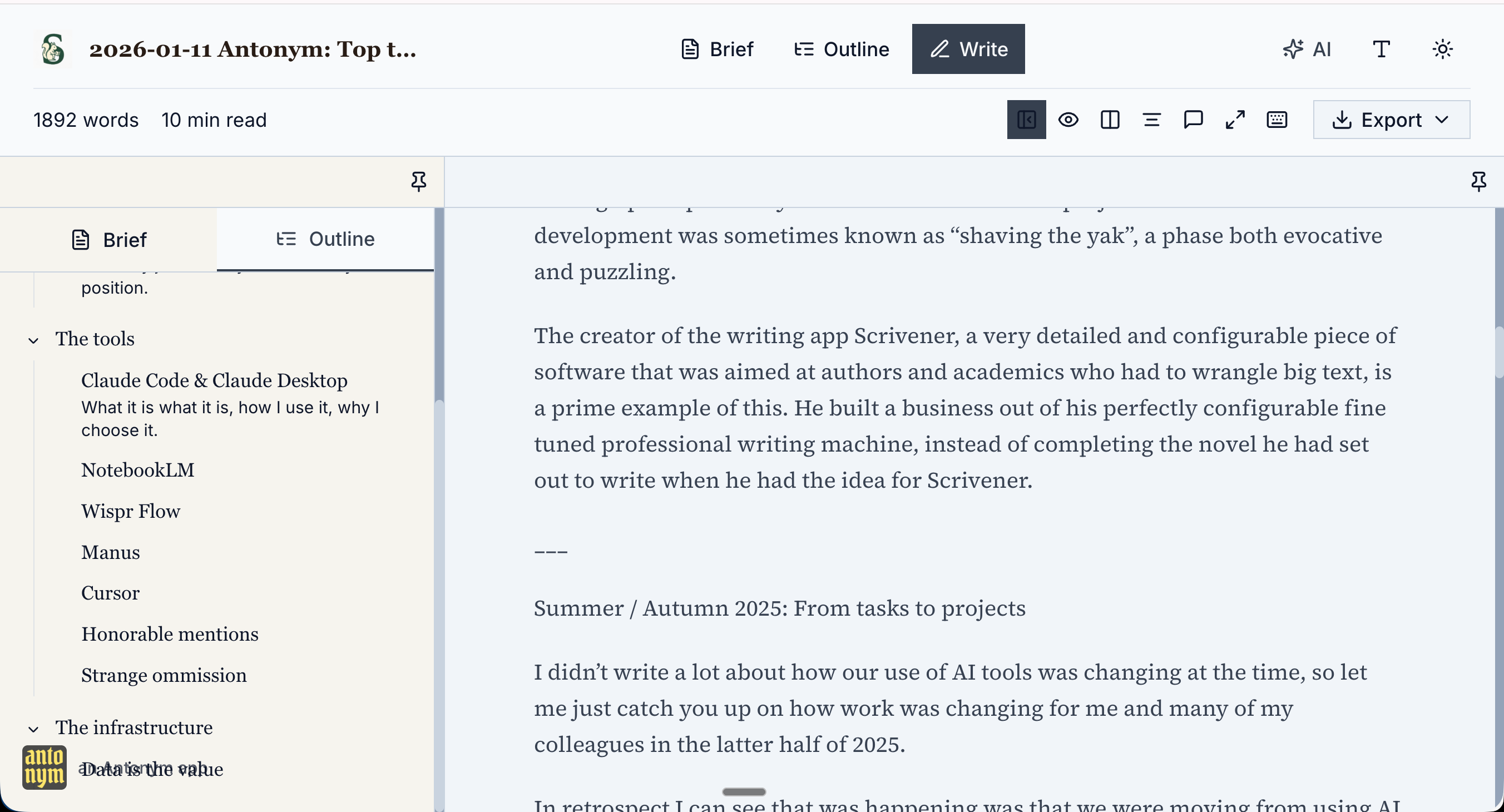
Task: Select the Write mode button
Action: pyautogui.click(x=968, y=49)
